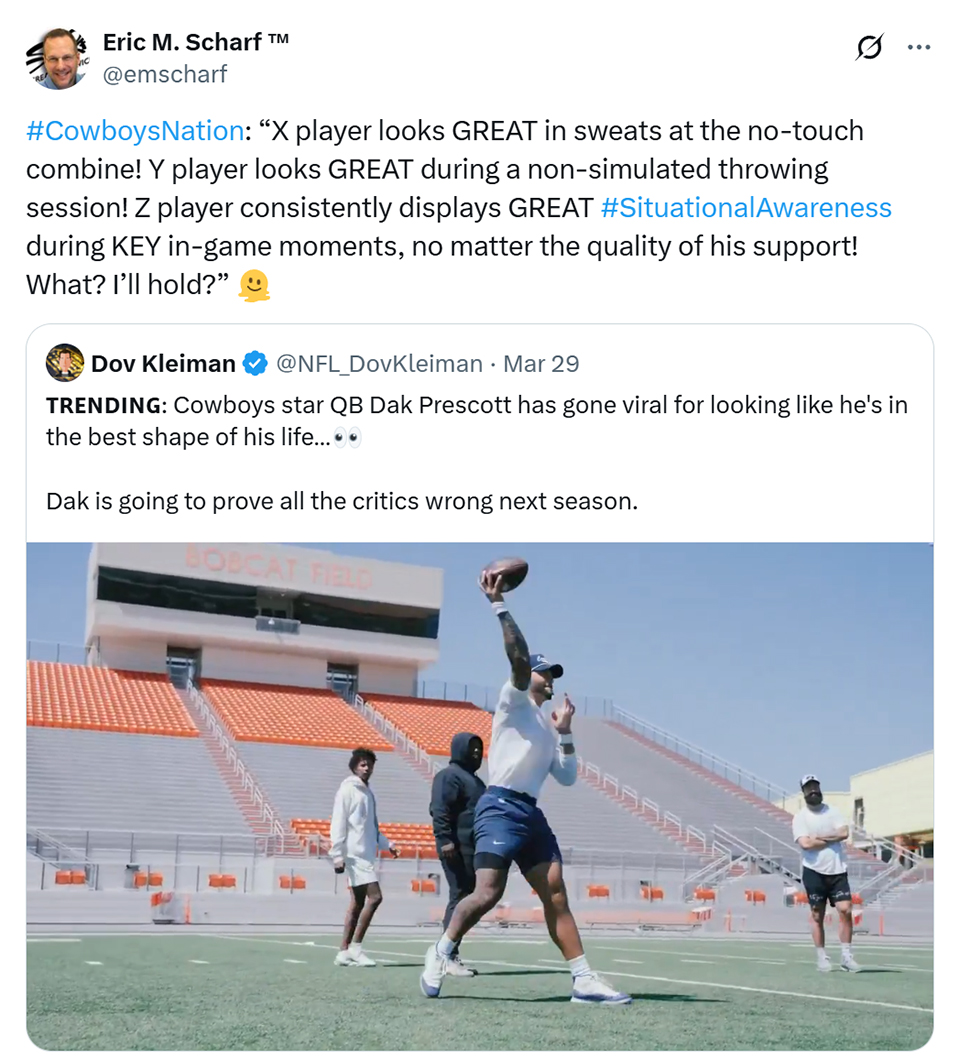Click the Dov Kleiman name

tap(163, 364)
